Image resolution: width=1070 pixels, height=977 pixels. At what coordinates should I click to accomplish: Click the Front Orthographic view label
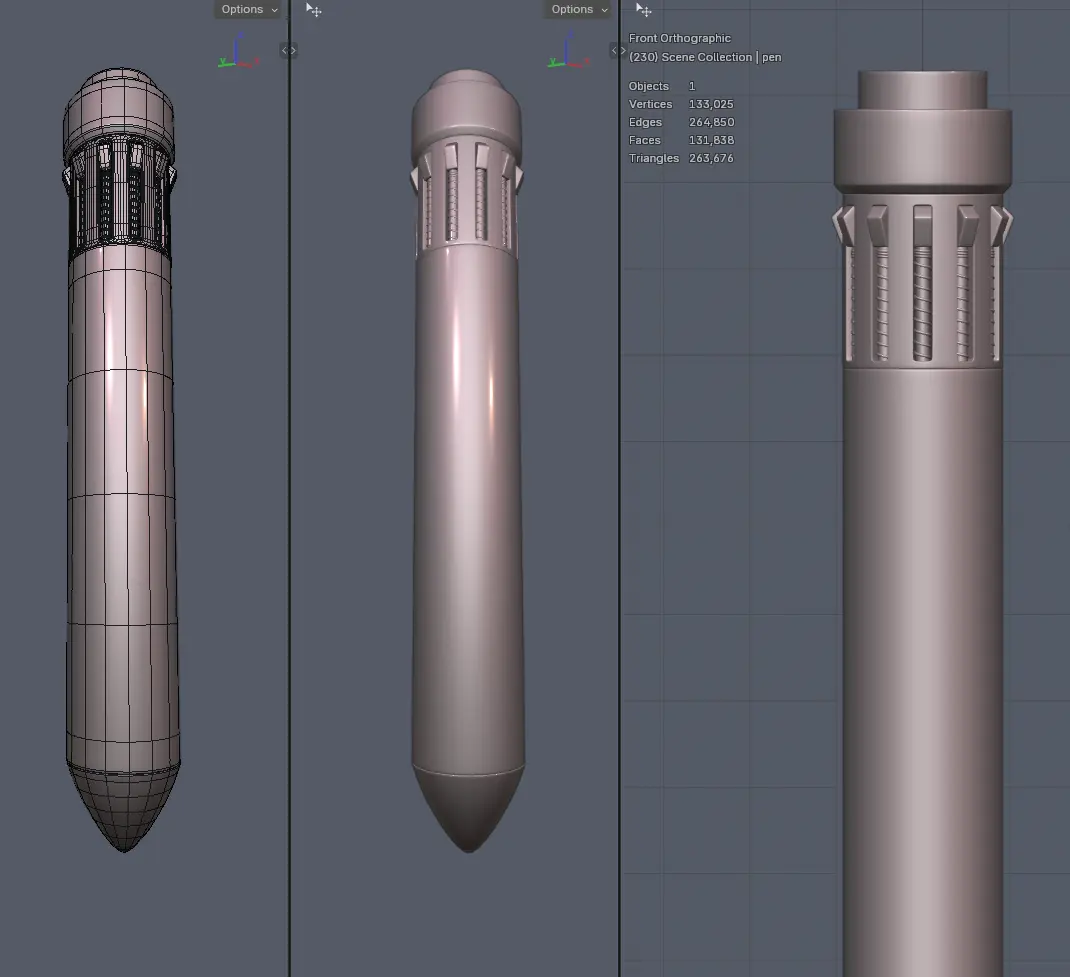click(680, 38)
